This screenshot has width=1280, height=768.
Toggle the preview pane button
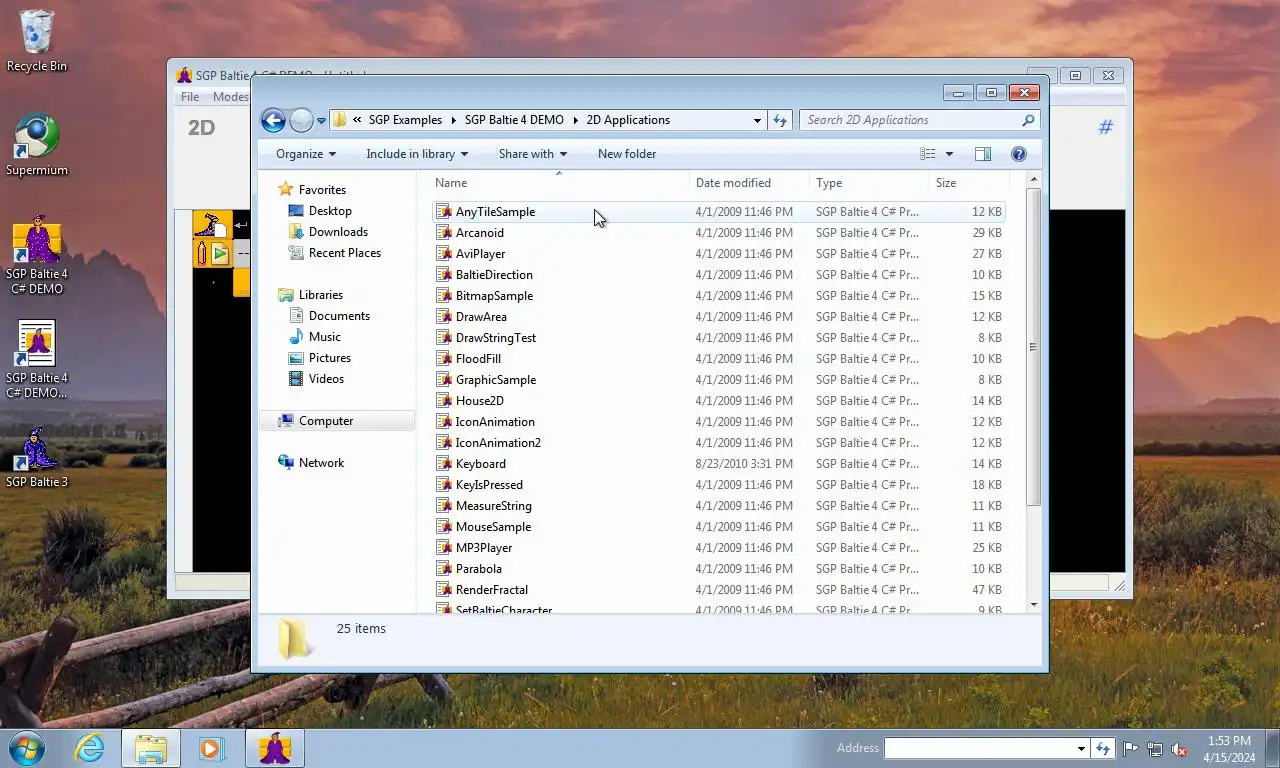[x=983, y=154]
